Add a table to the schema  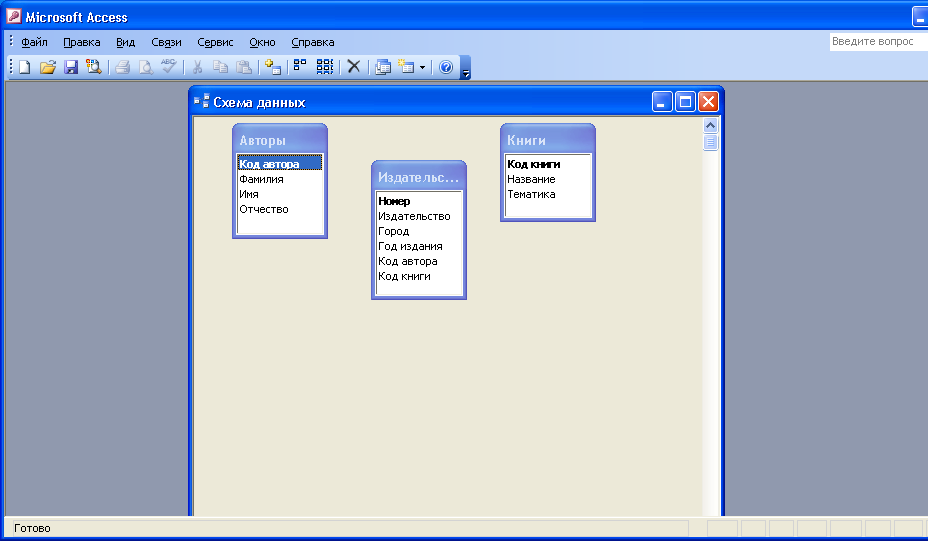[x=272, y=67]
